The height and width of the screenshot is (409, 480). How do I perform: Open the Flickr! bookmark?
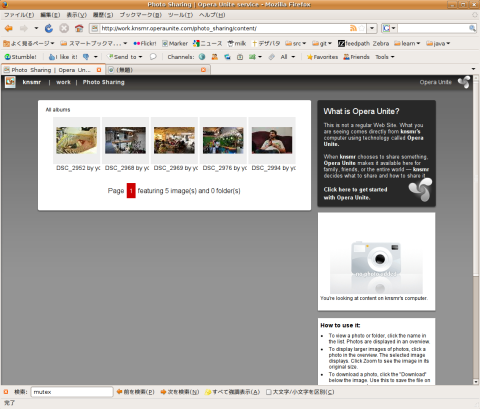coord(145,43)
